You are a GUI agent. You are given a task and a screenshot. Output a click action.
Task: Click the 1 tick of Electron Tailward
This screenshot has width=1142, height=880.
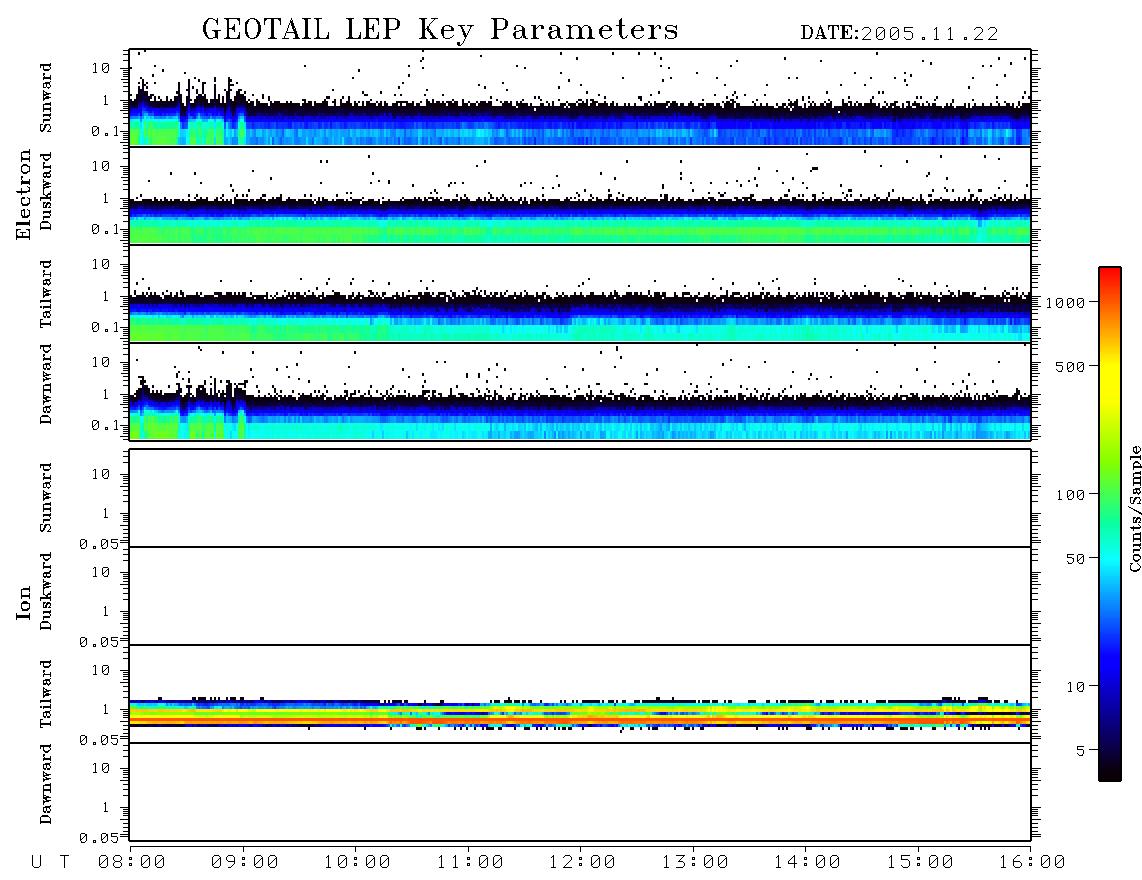point(106,296)
